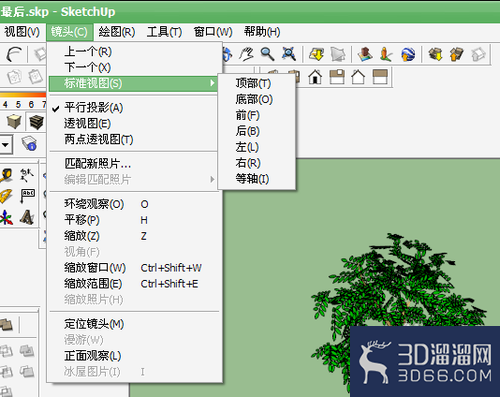Select 左(L) left view

pyautogui.click(x=257, y=147)
